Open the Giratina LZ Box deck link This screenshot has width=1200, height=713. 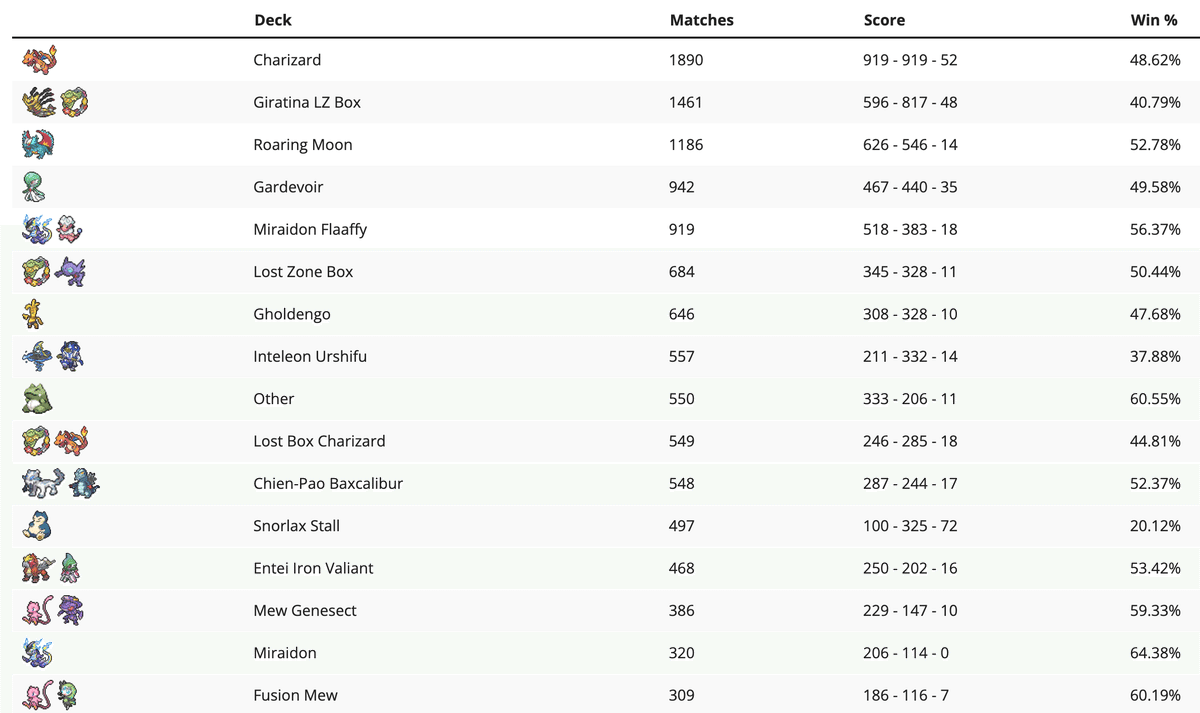point(307,102)
